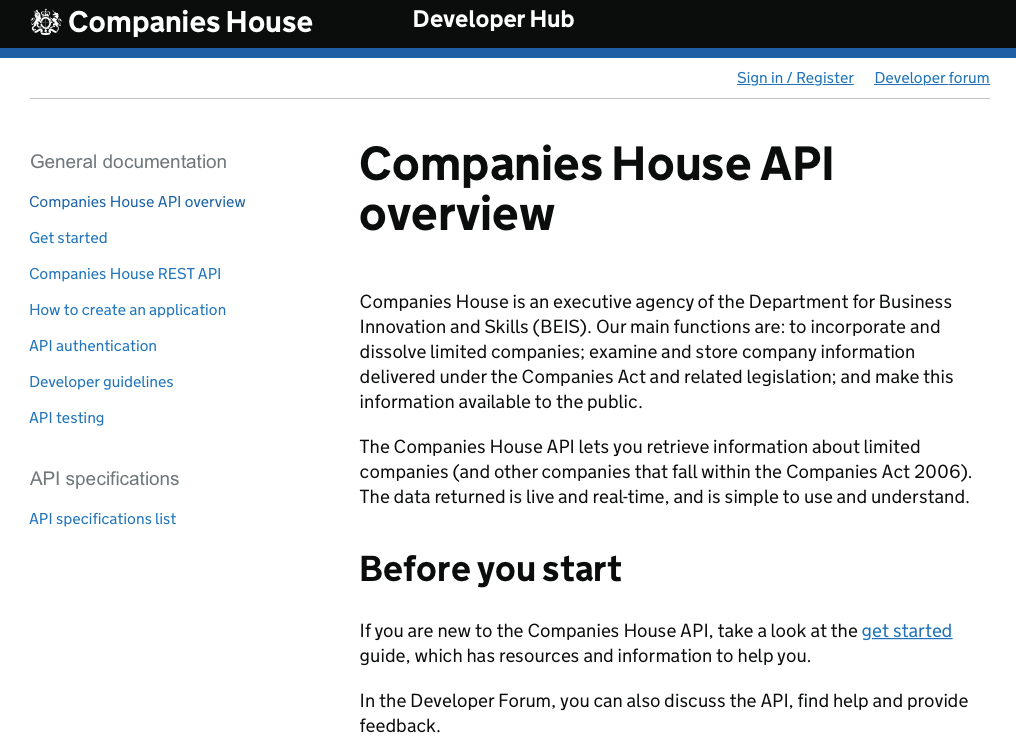The image size is (1016, 752).
Task: Click the General documentation section heading
Action: click(x=128, y=161)
